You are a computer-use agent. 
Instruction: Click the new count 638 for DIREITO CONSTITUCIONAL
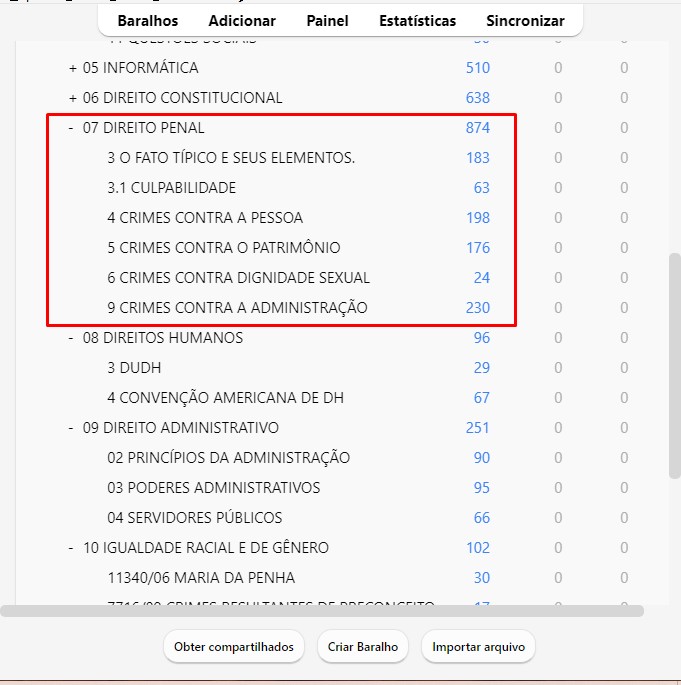click(477, 98)
